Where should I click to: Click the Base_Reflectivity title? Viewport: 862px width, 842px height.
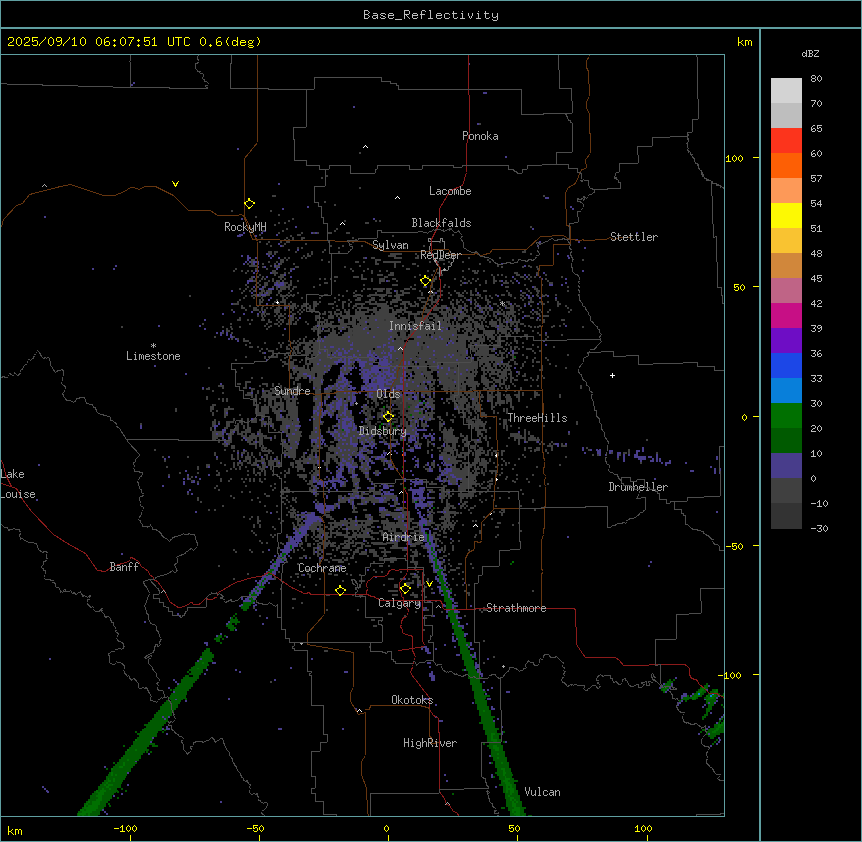tap(431, 15)
